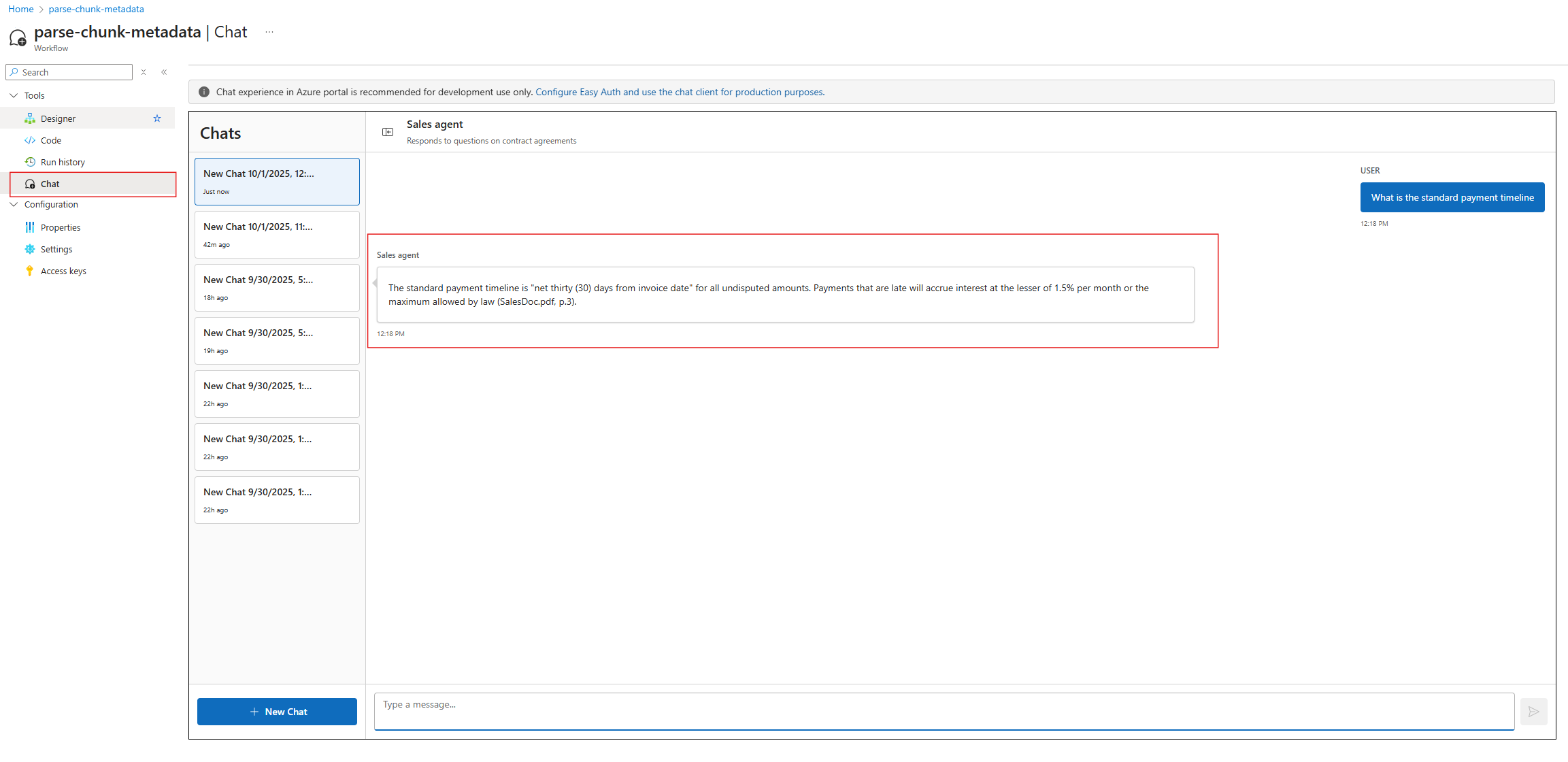Open Access keys
The width and height of the screenshot is (1568, 762).
[63, 271]
